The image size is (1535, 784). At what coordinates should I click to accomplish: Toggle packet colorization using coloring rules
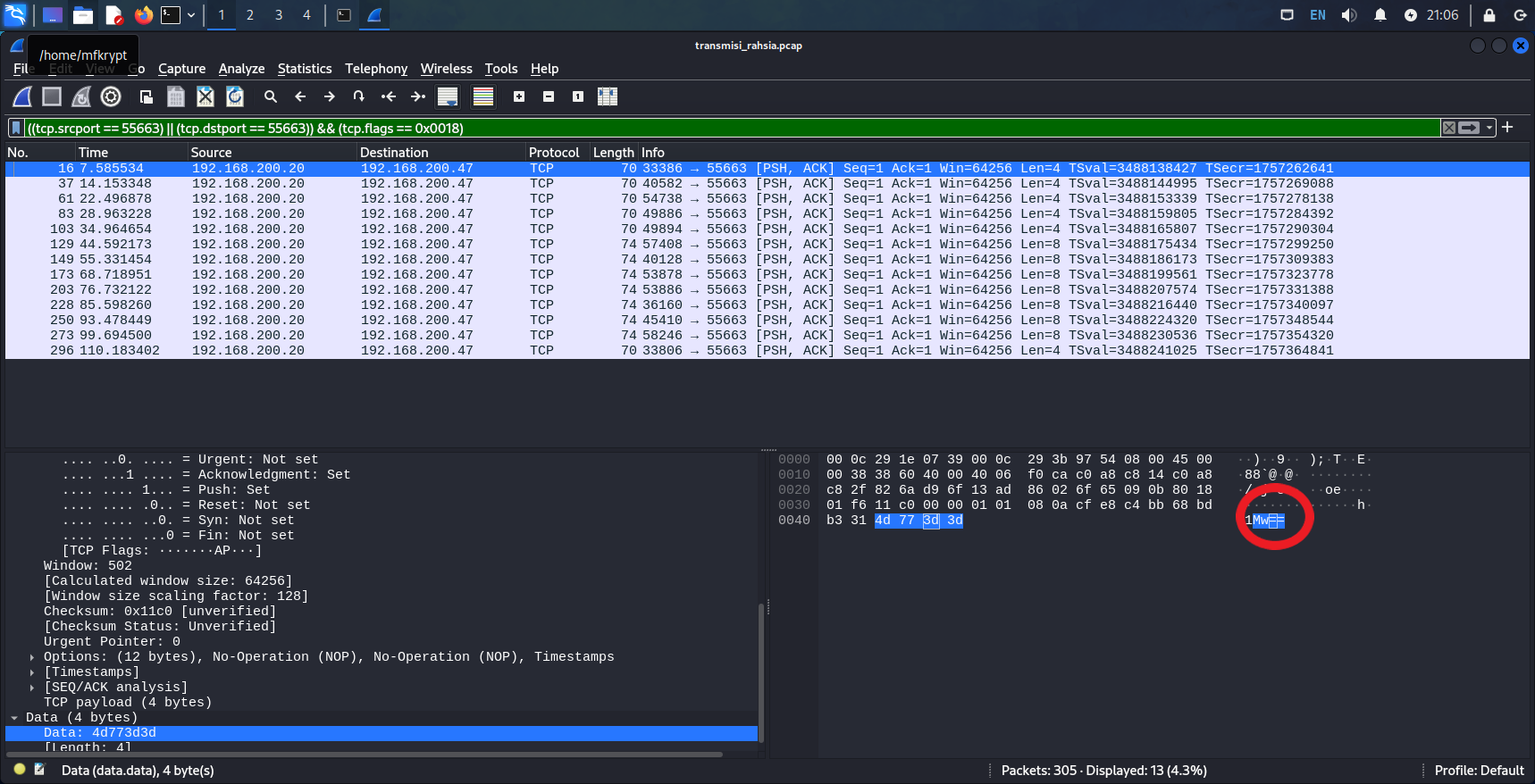tap(483, 96)
